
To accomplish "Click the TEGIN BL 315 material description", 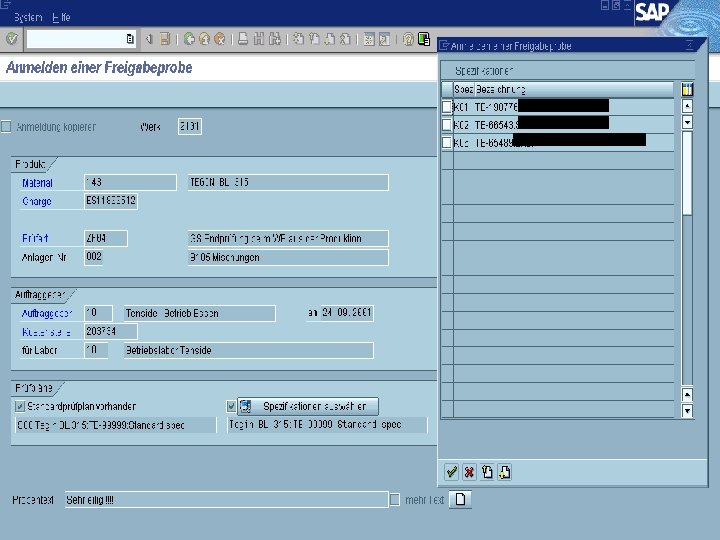I will pyautogui.click(x=288, y=182).
